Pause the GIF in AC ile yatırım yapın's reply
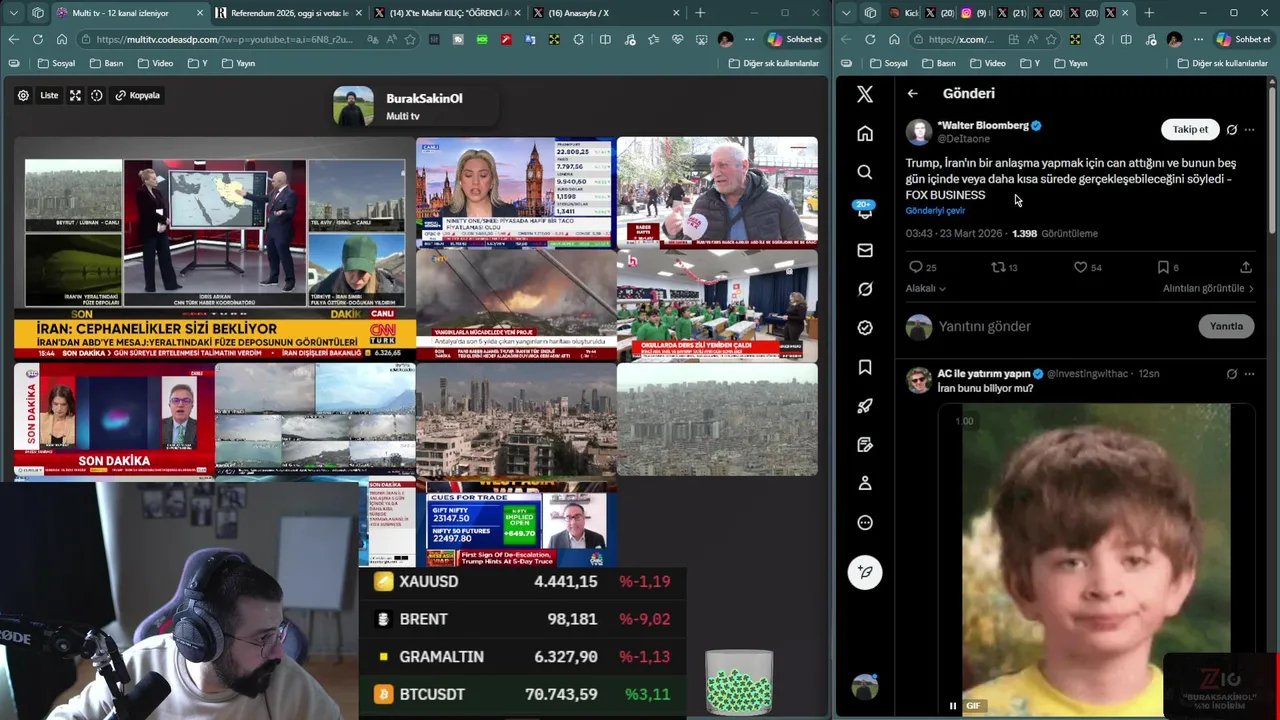 (x=952, y=705)
